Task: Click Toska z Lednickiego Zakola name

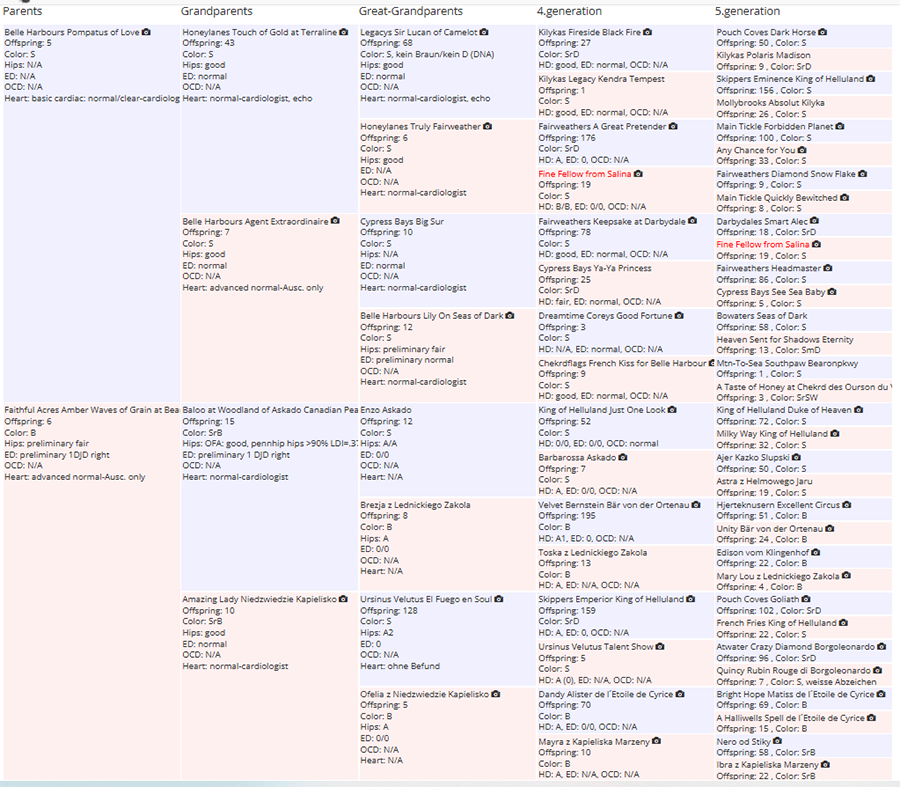Action: coord(592,552)
